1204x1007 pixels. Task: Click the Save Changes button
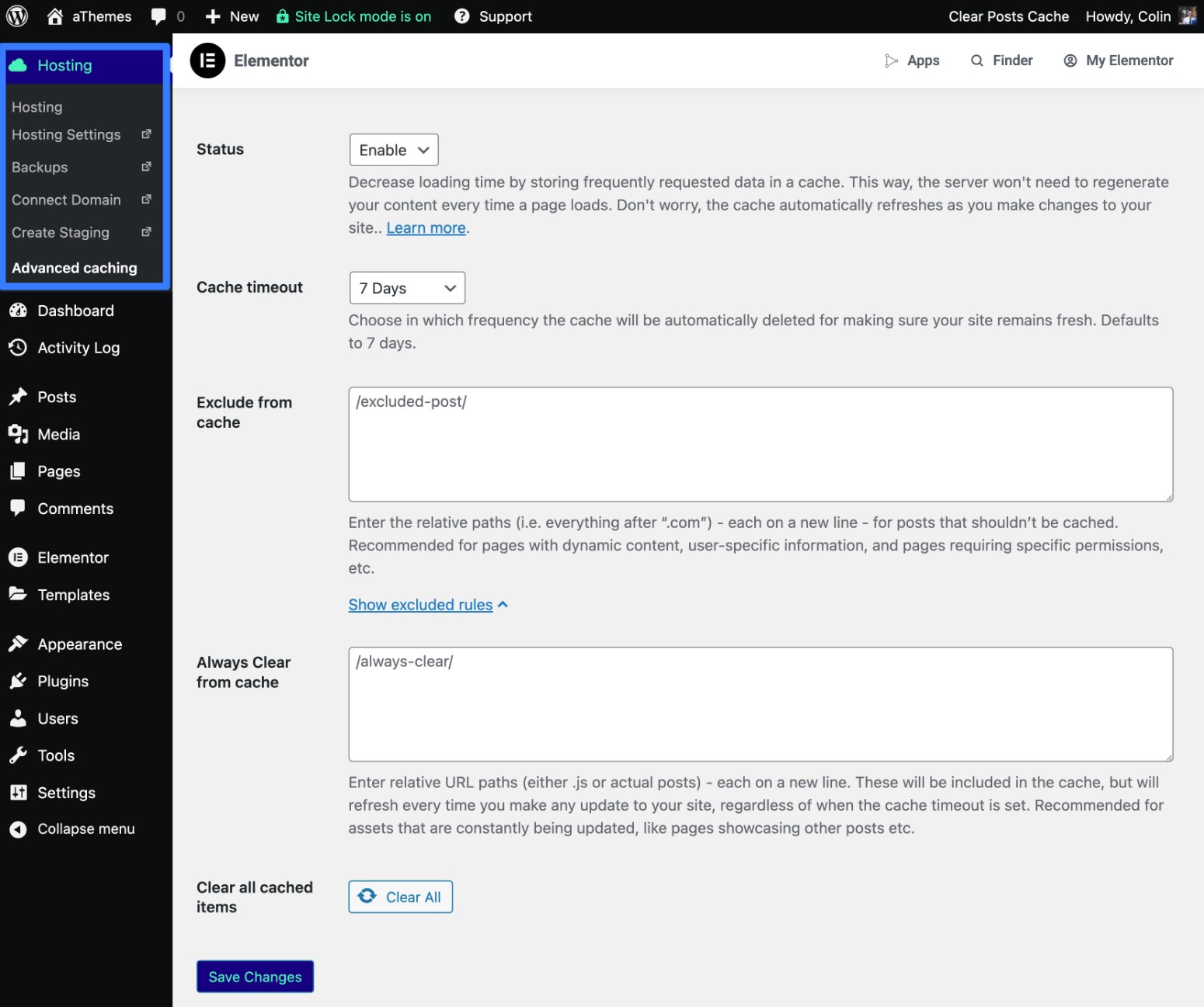[255, 977]
